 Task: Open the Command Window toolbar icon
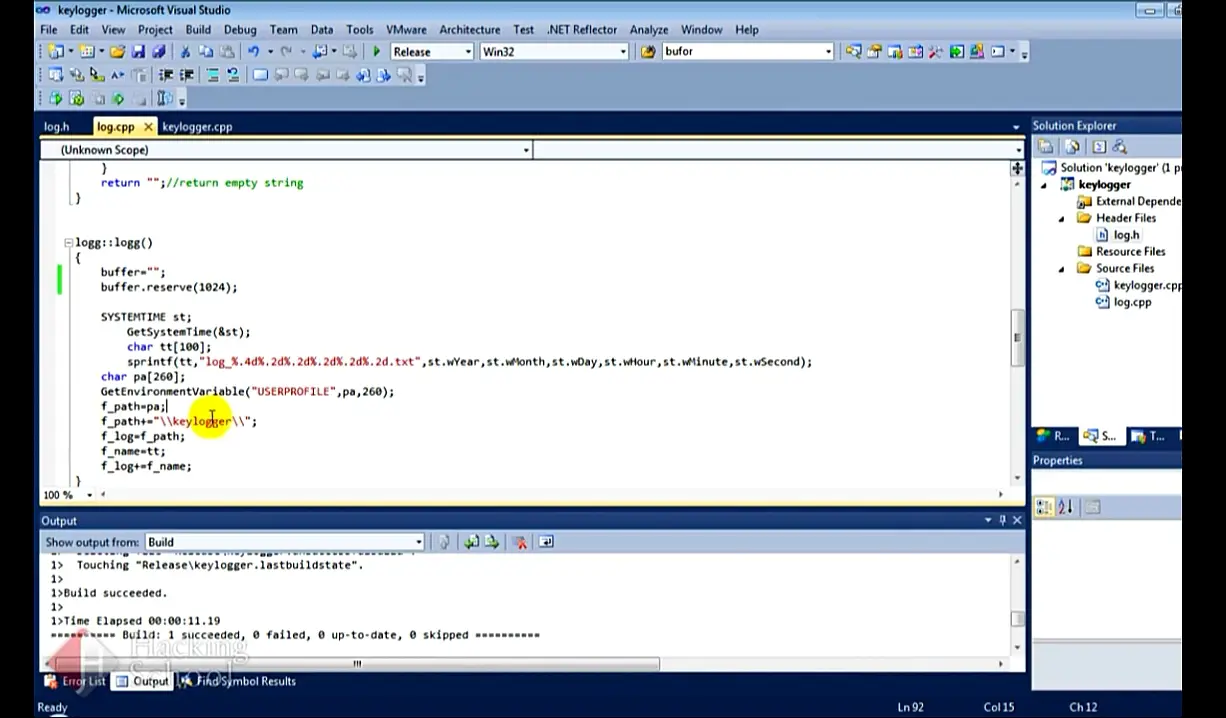pyautogui.click(x=997, y=52)
